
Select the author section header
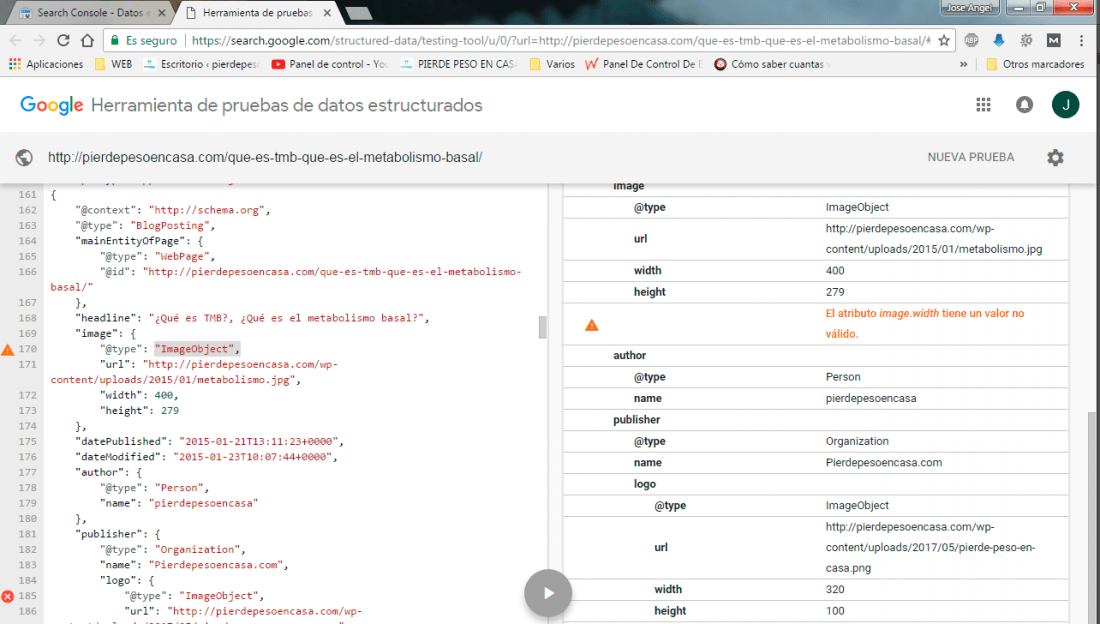629,355
